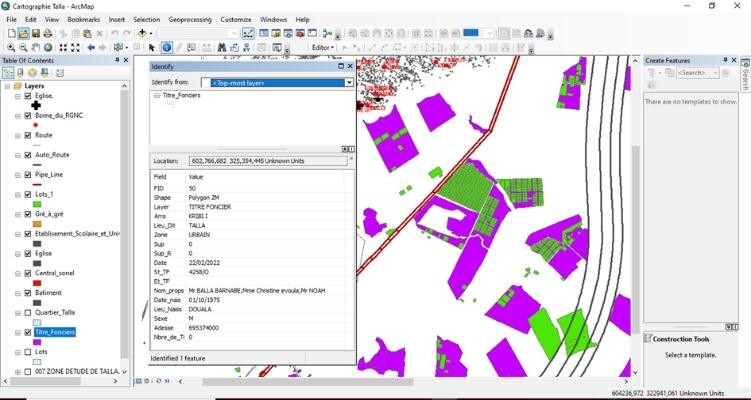Expand the 007 ZONE DETUDE DE TALLA layer
Image resolution: width=751 pixels, height=400 pixels.
coord(18,372)
